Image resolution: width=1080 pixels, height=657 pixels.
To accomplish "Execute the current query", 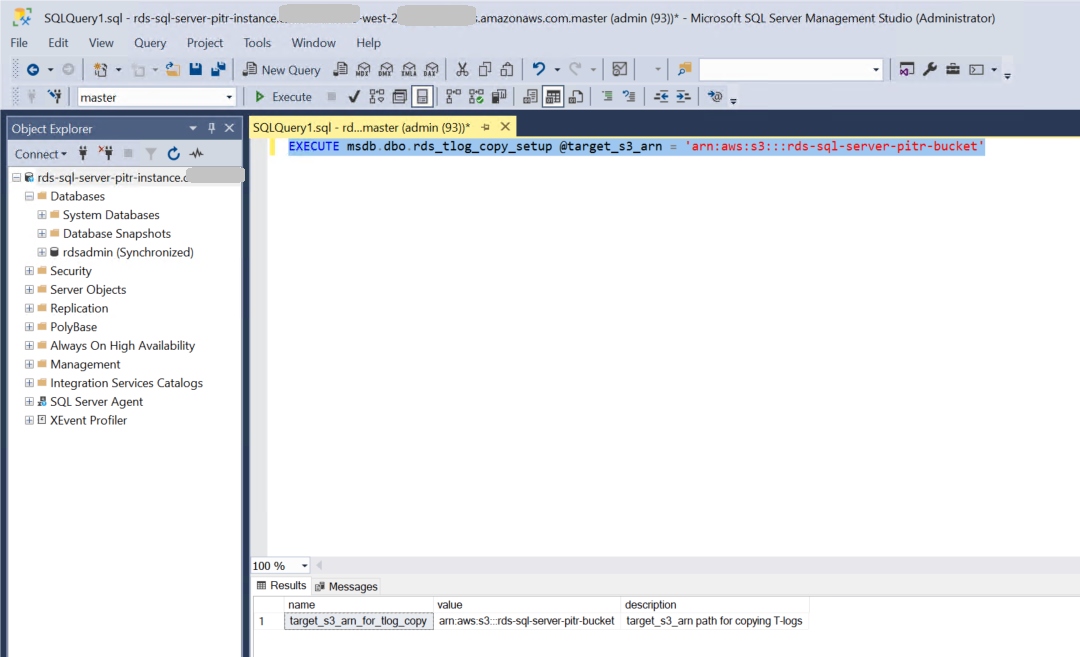I will 283,96.
